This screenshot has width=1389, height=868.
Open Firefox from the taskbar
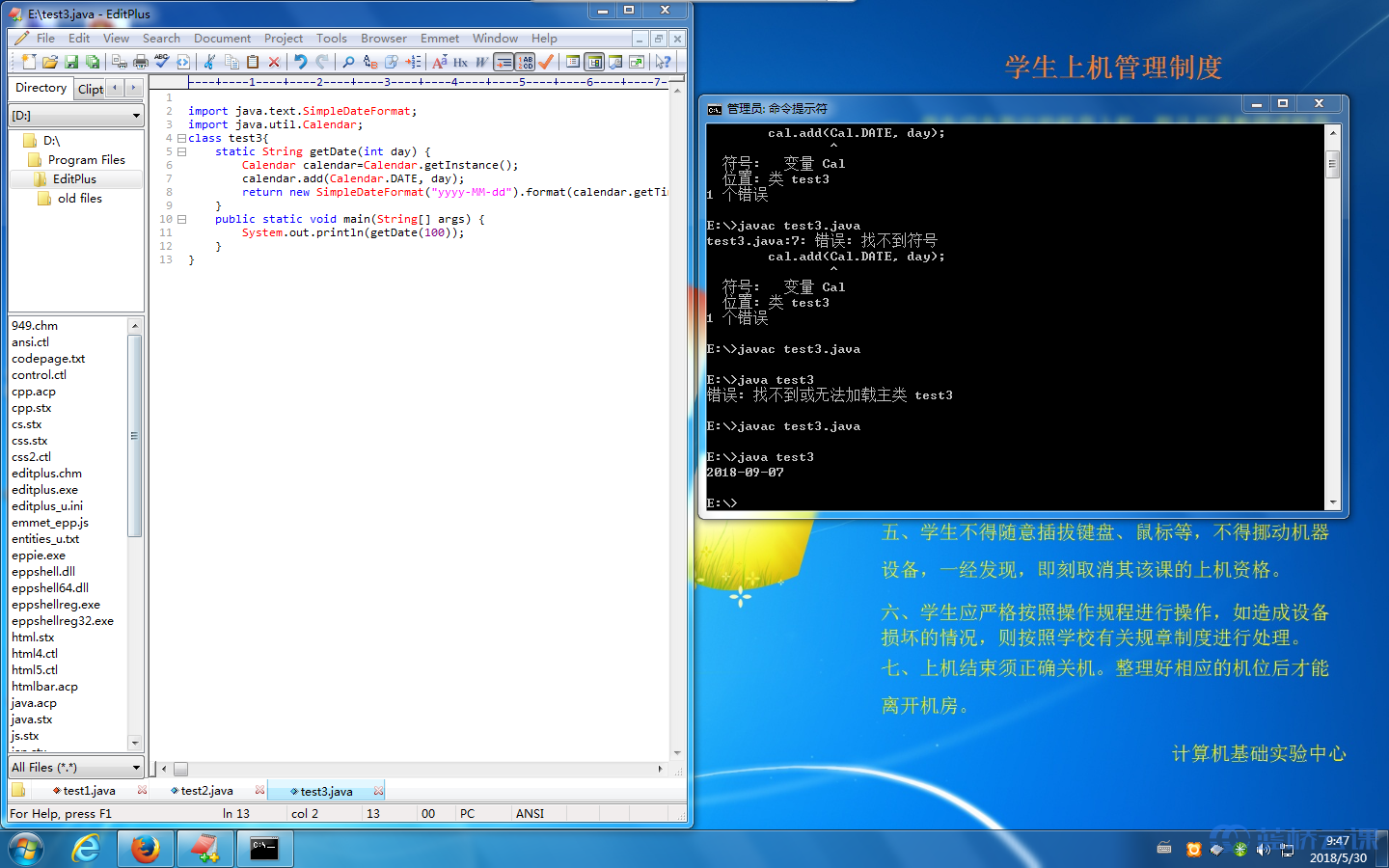tap(146, 849)
